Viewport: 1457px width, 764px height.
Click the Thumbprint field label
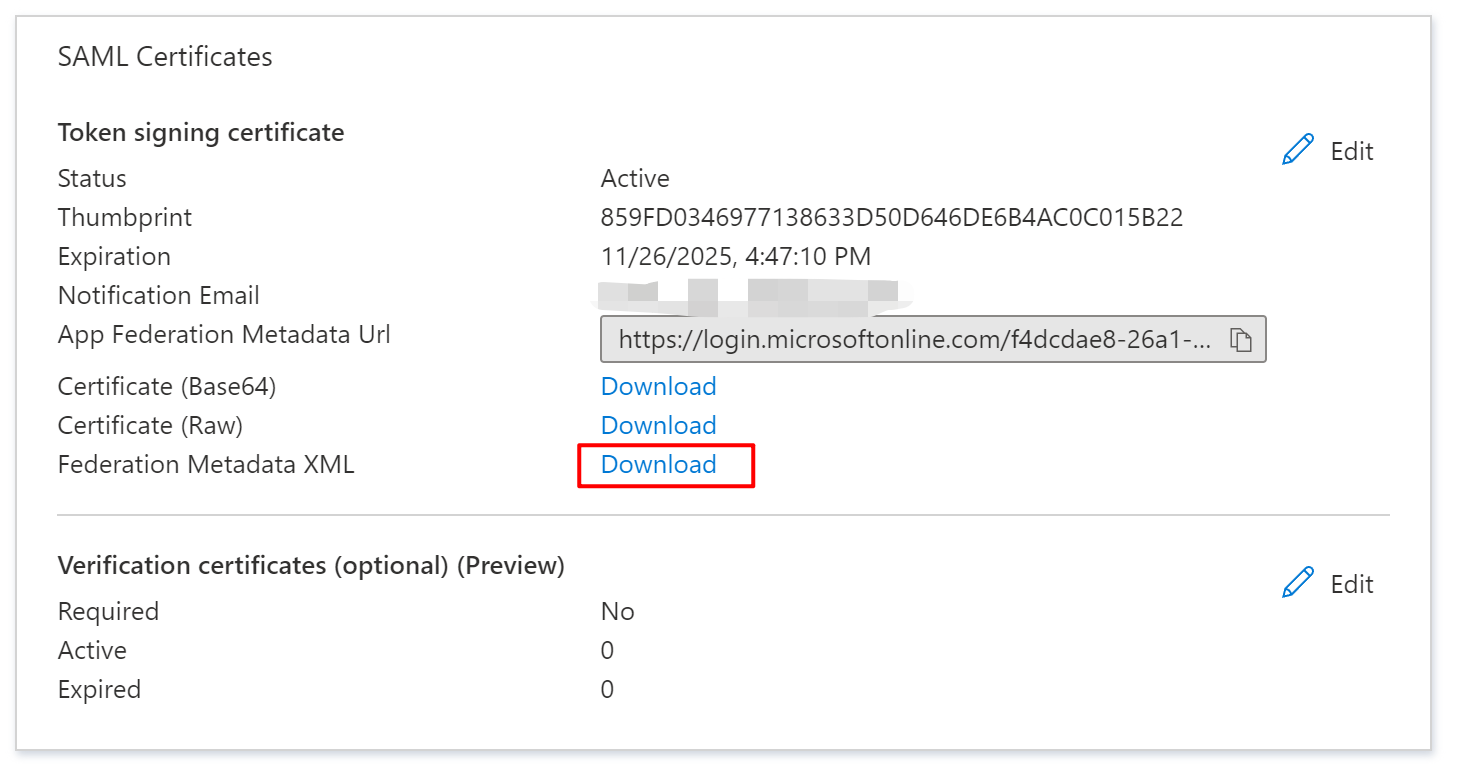click(125, 218)
